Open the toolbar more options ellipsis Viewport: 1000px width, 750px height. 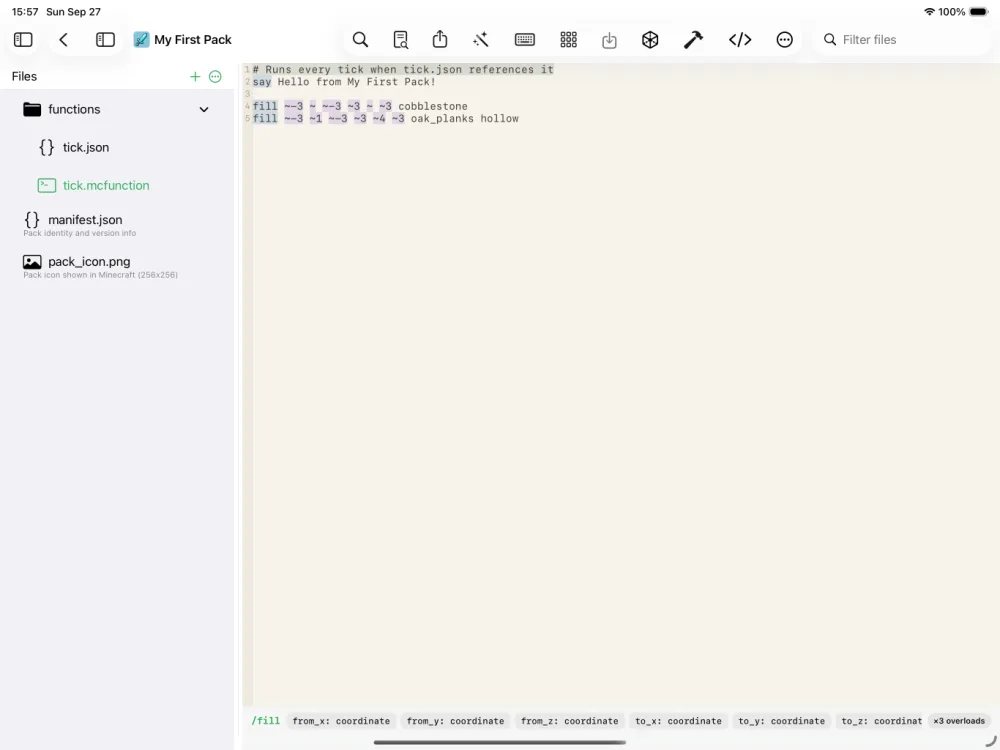tap(784, 40)
